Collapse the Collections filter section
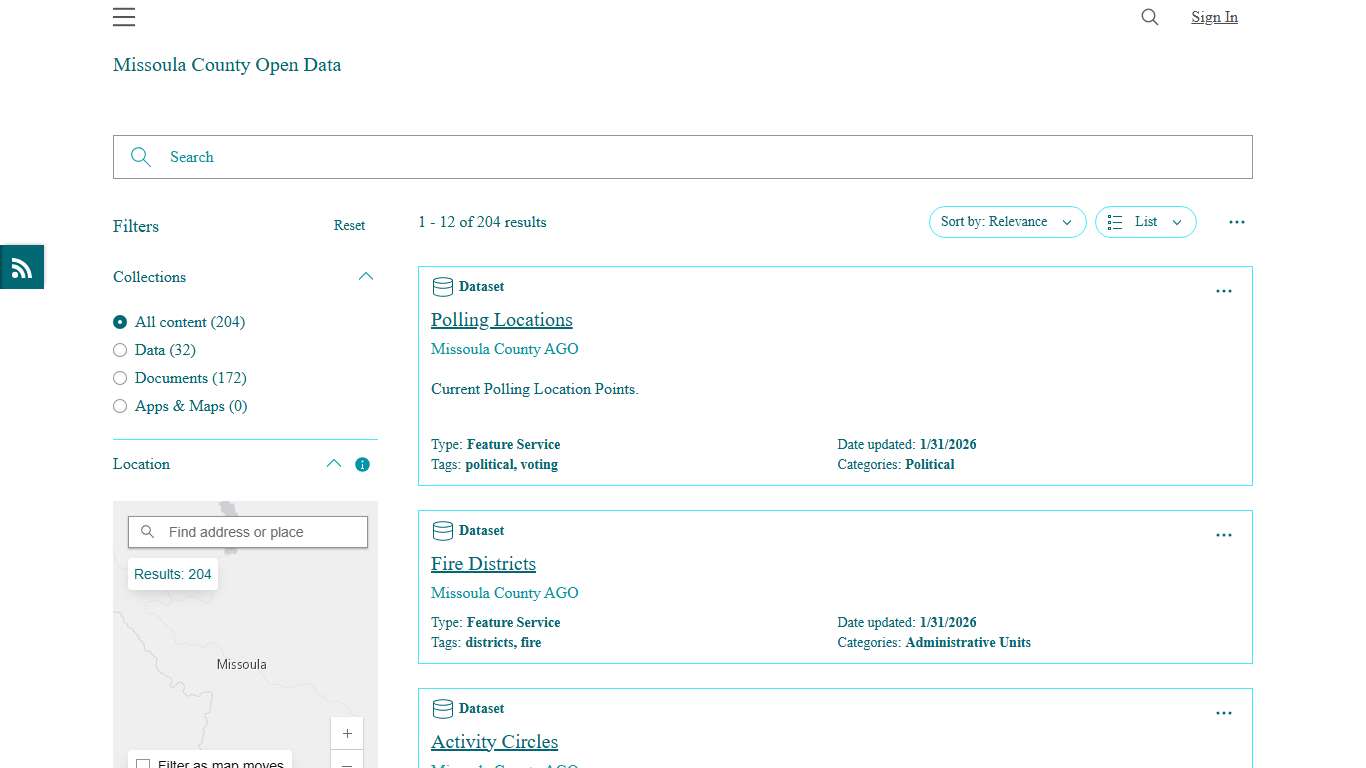This screenshot has width=1366, height=768. coord(366,276)
